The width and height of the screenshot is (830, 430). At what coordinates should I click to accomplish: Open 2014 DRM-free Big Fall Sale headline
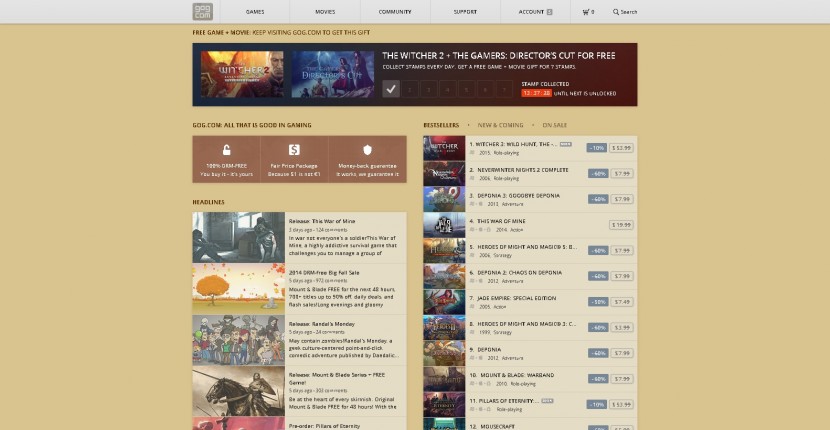pos(324,272)
